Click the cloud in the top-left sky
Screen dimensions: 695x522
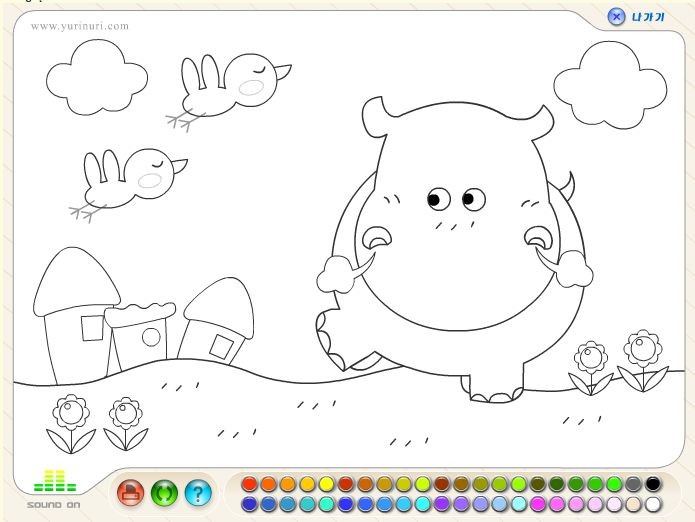tap(96, 75)
